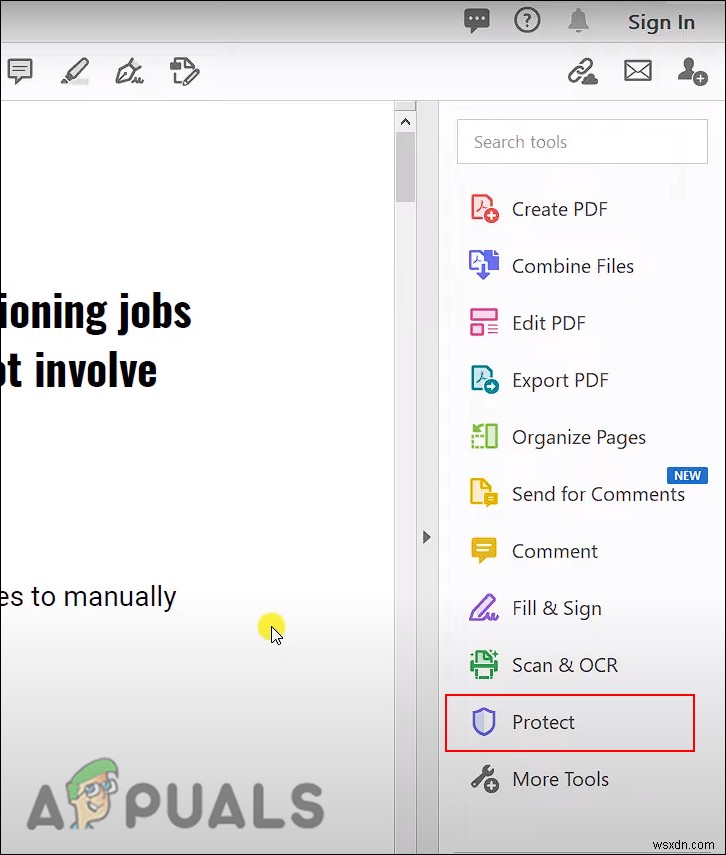
Task: Click the Search tools field
Action: [x=582, y=142]
